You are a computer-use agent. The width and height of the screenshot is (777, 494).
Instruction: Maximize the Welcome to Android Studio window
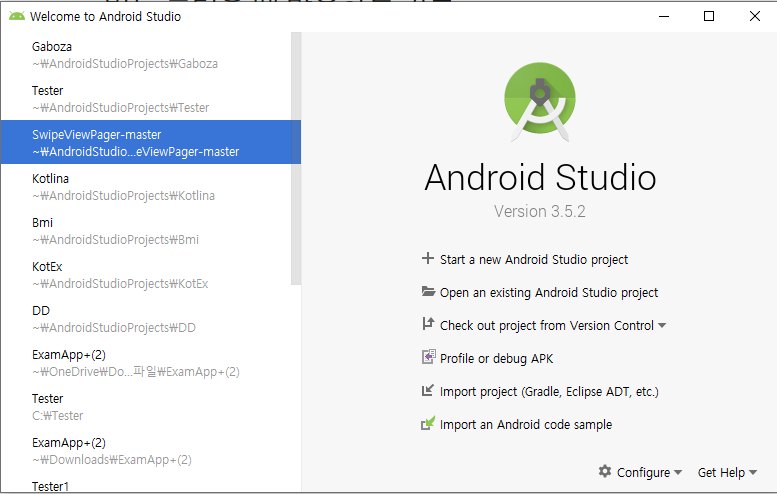(x=709, y=16)
